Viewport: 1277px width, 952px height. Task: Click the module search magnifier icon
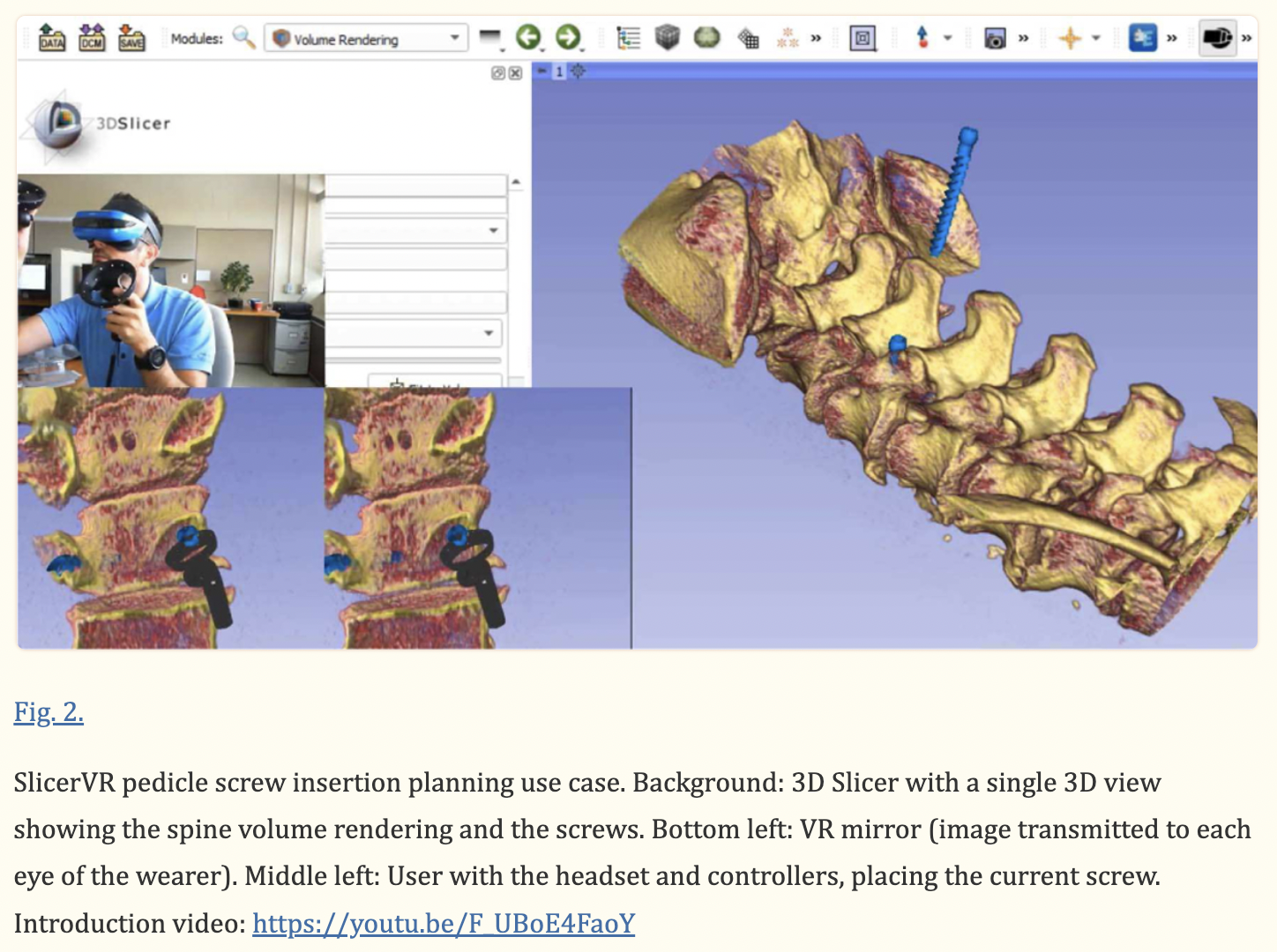(x=243, y=38)
